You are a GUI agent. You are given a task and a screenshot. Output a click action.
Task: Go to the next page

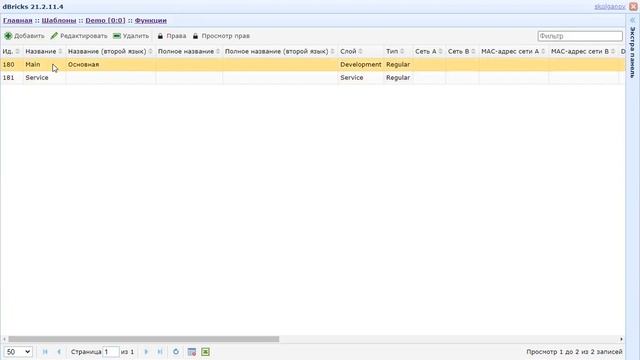(x=146, y=351)
